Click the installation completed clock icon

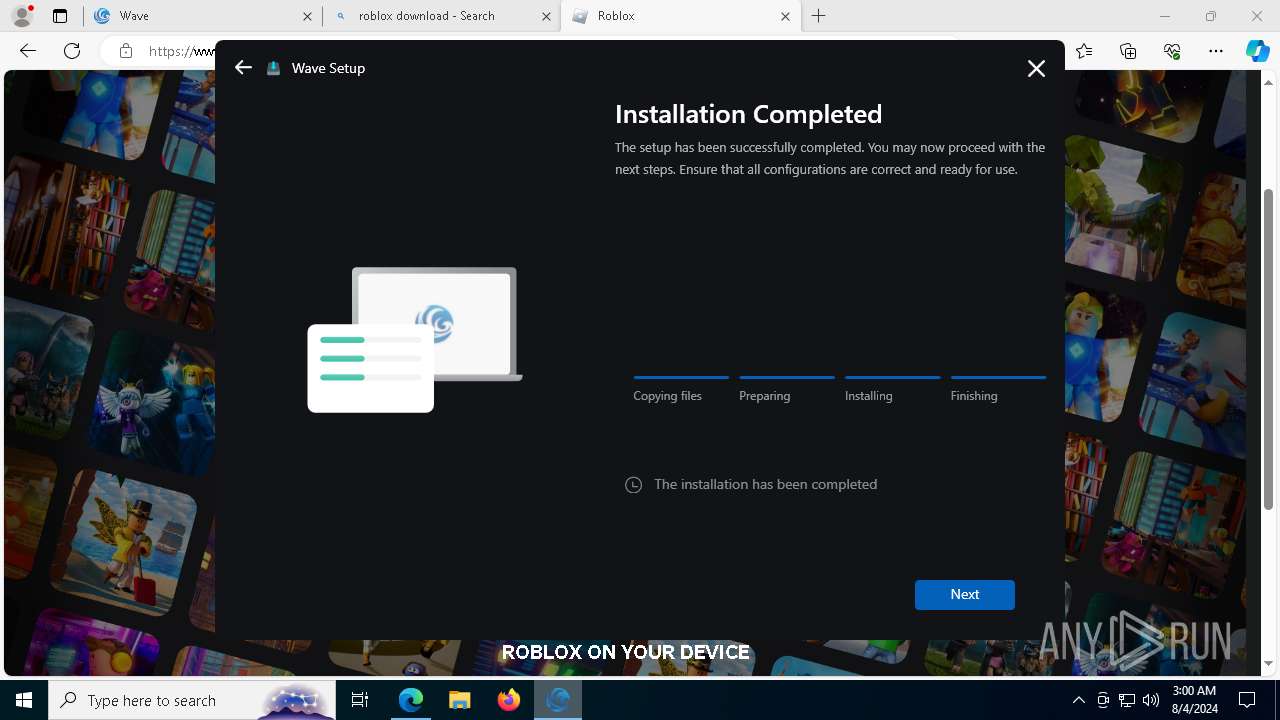(x=633, y=485)
